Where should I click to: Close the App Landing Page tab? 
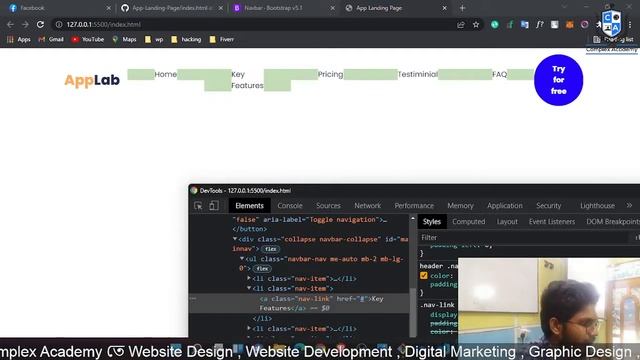click(444, 8)
